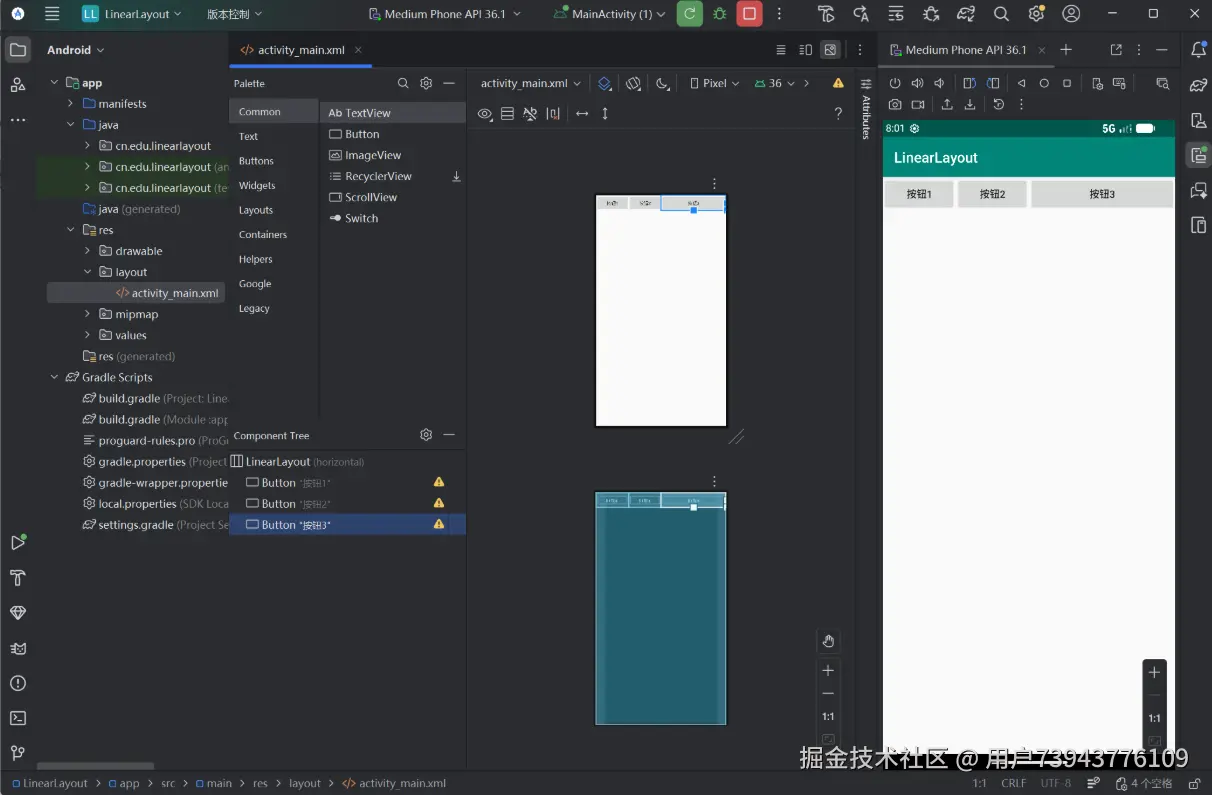Collapse the Gradle Scripts tree node
1212x795 pixels.
tap(54, 377)
